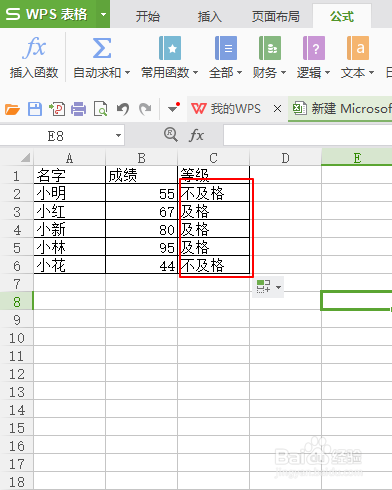
Task: Switch to the 新建 Microsoft document tab
Action: 341,109
